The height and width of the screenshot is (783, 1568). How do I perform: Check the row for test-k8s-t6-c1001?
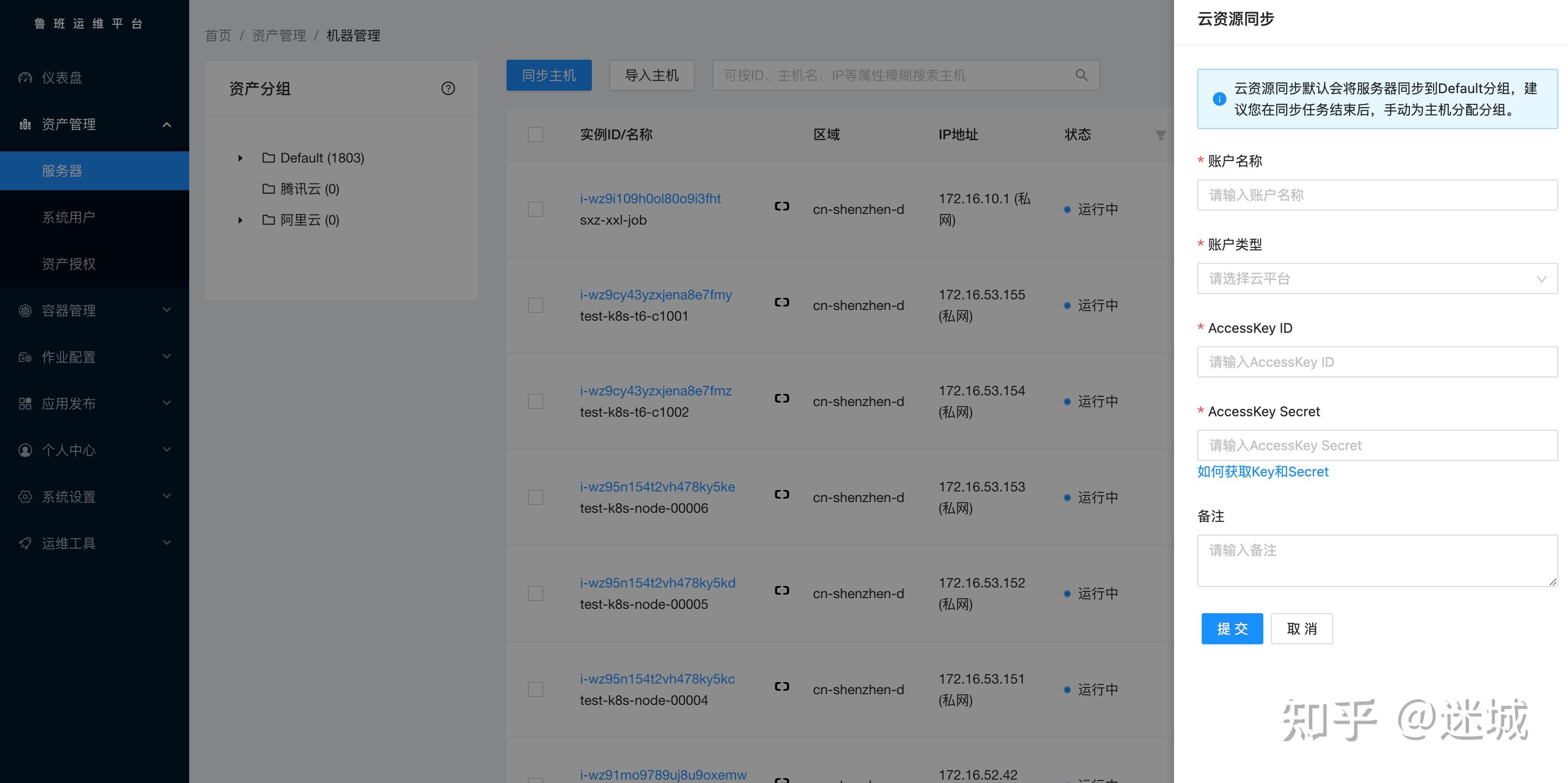(535, 305)
